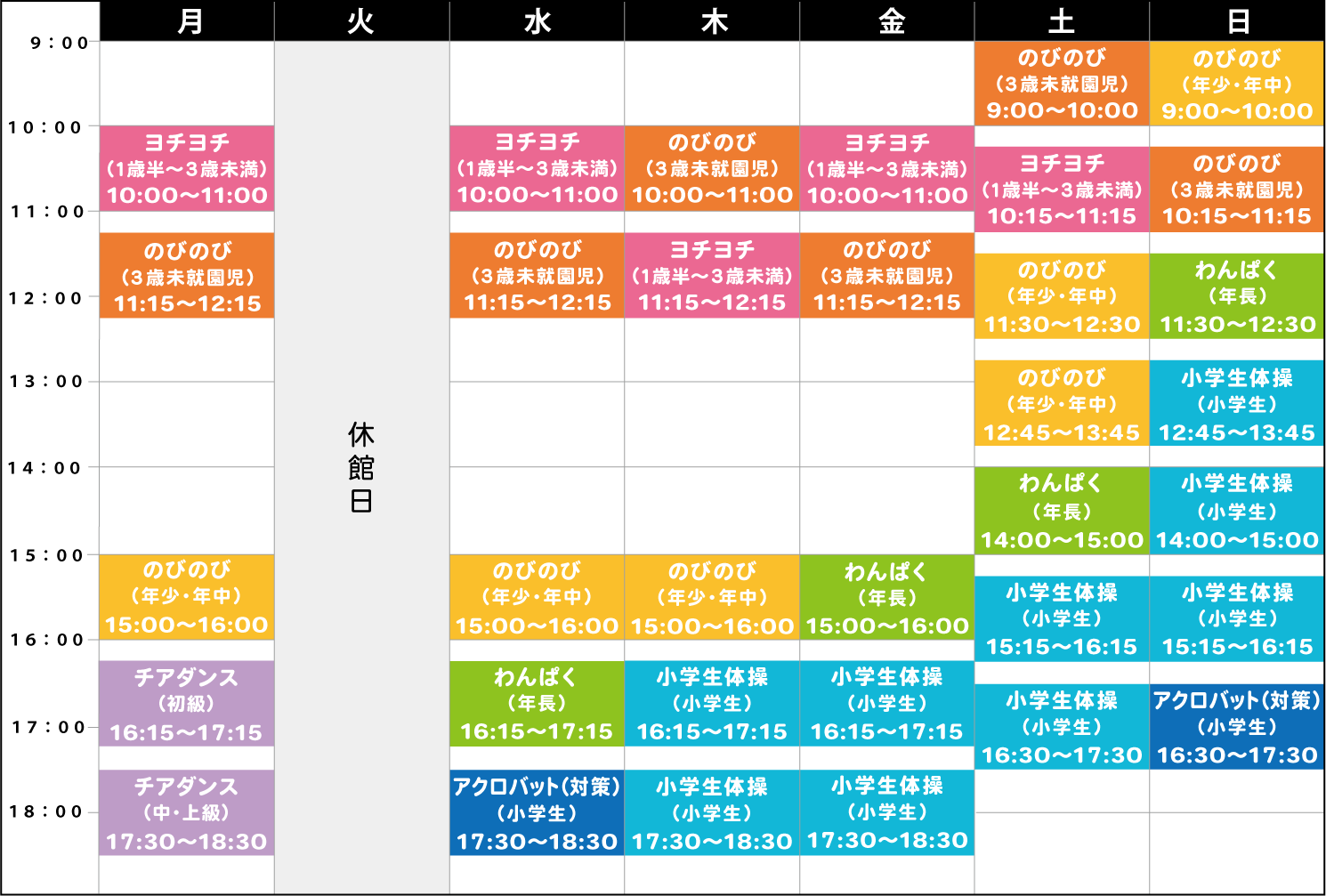Open Wednesday のびのび 15:00〜16:00 class
1326x896 pixels.
click(537, 597)
